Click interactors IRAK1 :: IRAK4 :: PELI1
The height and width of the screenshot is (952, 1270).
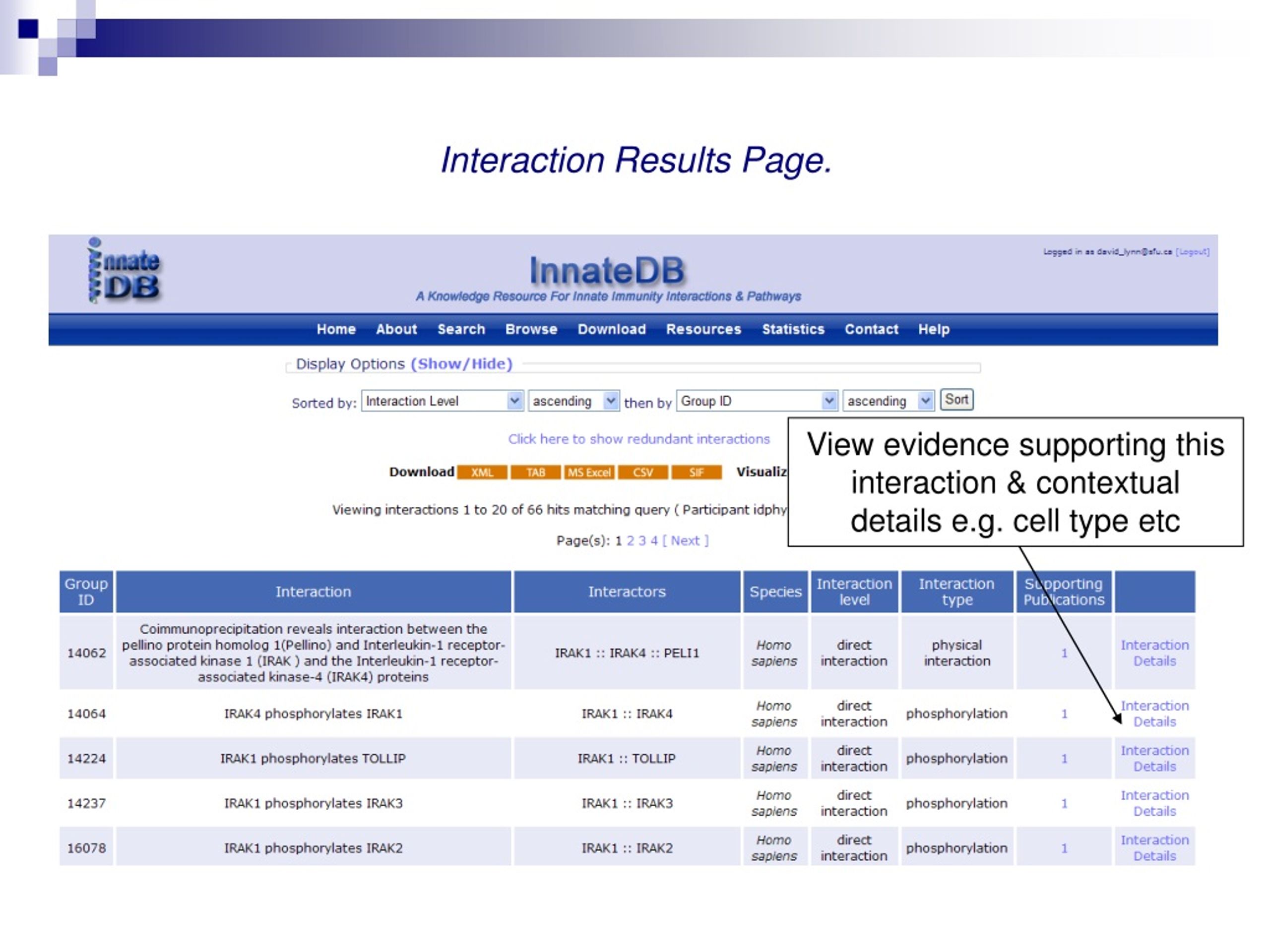tap(627, 653)
